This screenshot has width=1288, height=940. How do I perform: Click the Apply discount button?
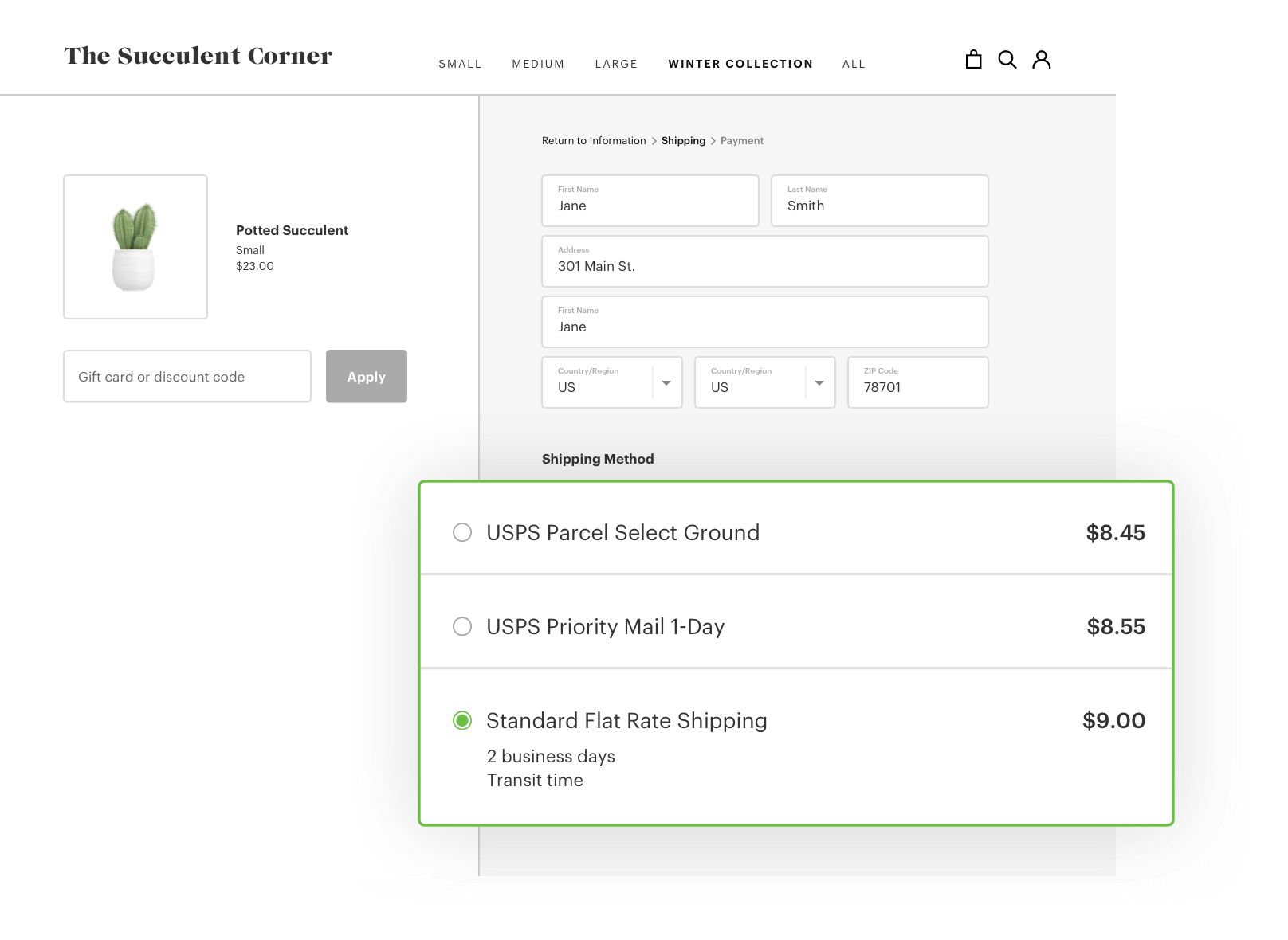[x=367, y=377]
